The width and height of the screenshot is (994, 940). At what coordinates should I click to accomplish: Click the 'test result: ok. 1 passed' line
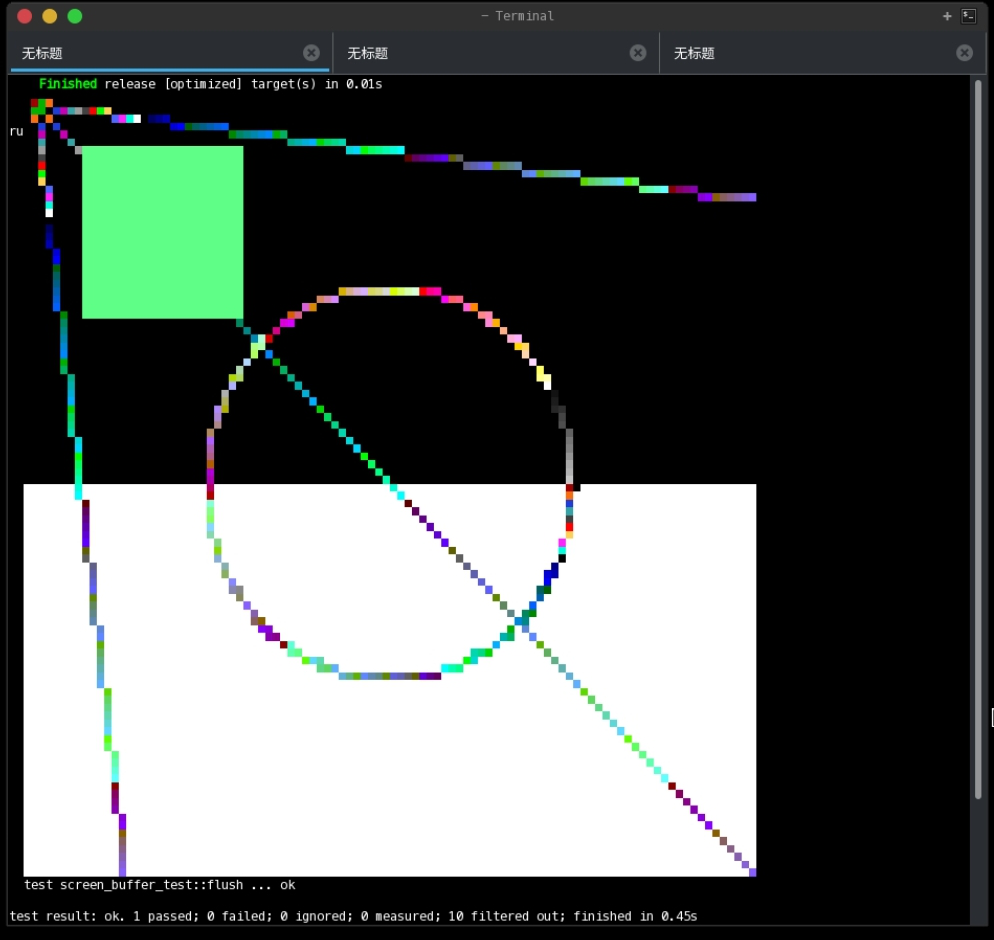[353, 916]
